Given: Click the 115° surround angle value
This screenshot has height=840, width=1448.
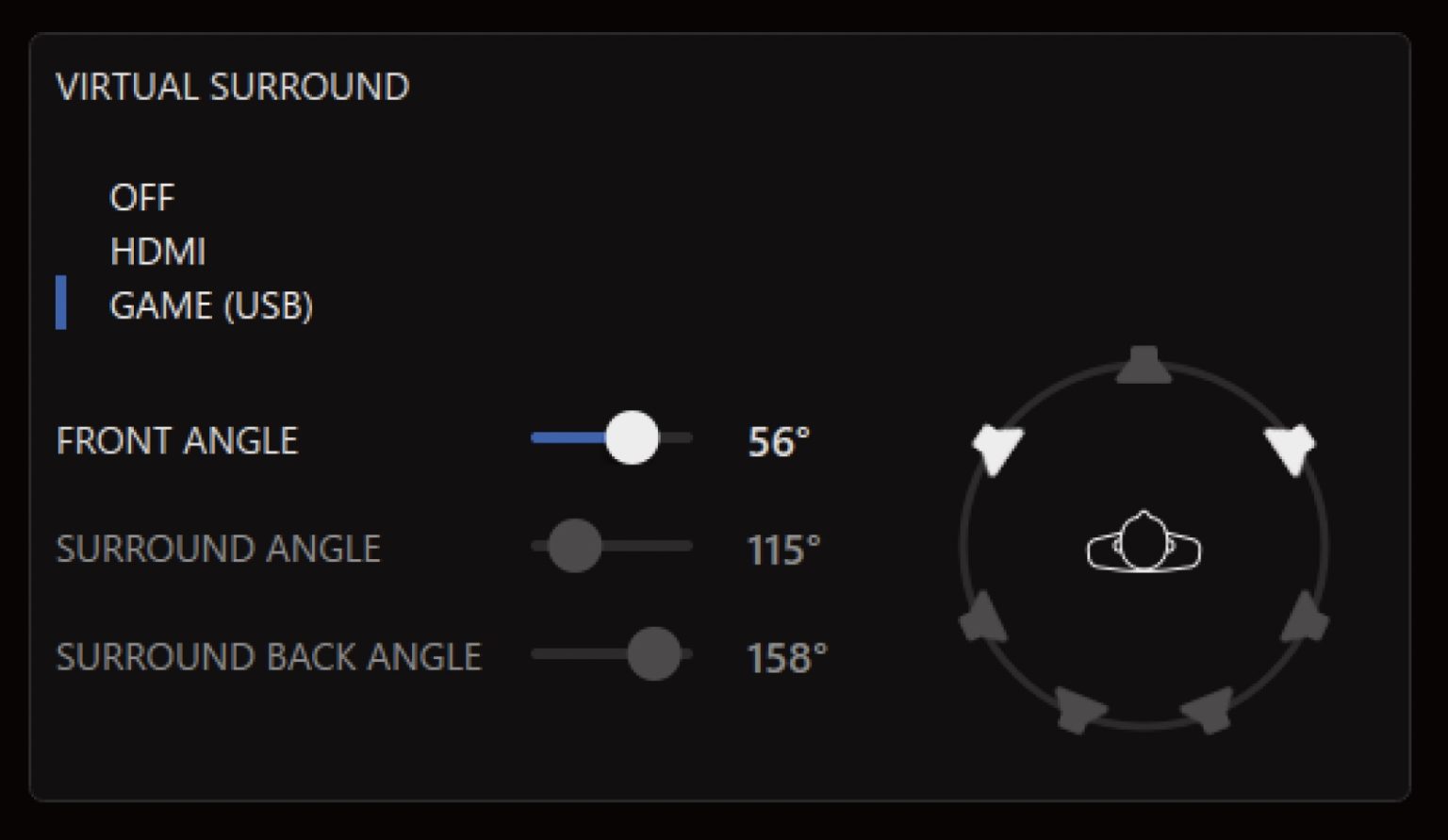Looking at the screenshot, I should click(783, 550).
